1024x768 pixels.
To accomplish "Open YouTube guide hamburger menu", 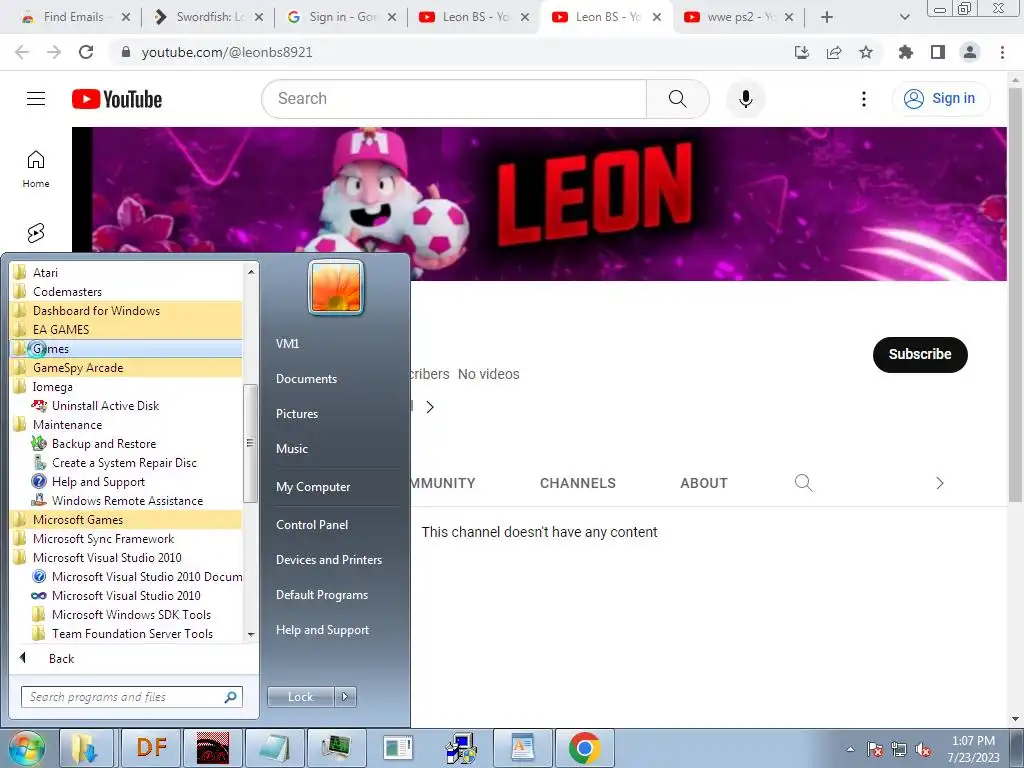I will 36,99.
